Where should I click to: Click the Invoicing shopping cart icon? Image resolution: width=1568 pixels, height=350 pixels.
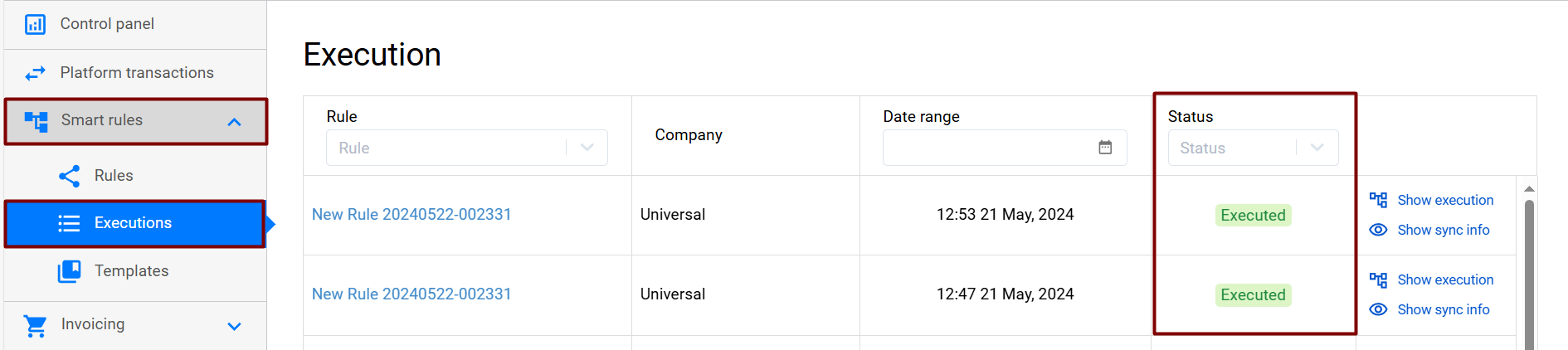(x=36, y=325)
